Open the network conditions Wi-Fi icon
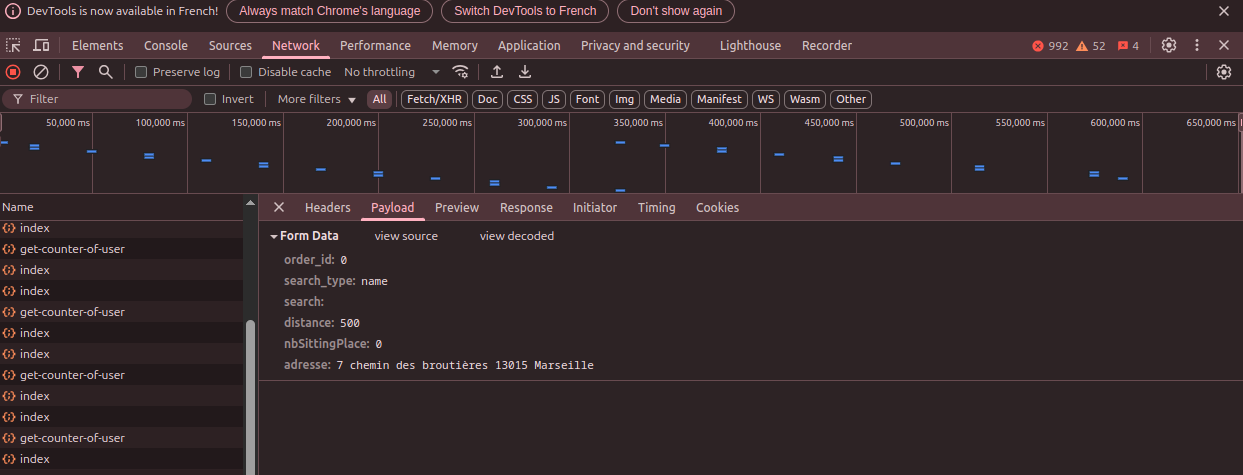 tap(461, 72)
